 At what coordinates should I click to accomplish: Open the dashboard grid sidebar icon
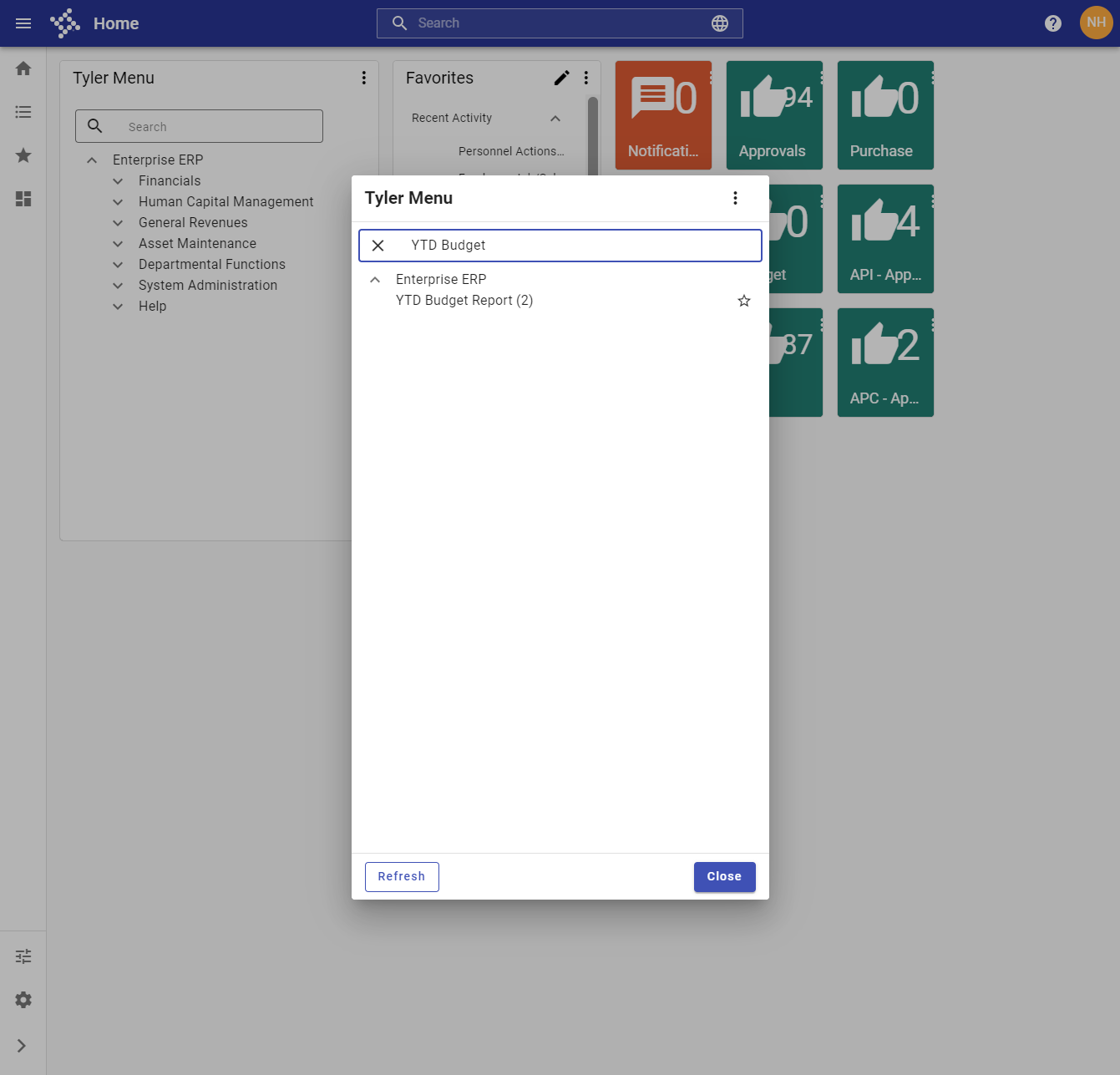coord(23,199)
